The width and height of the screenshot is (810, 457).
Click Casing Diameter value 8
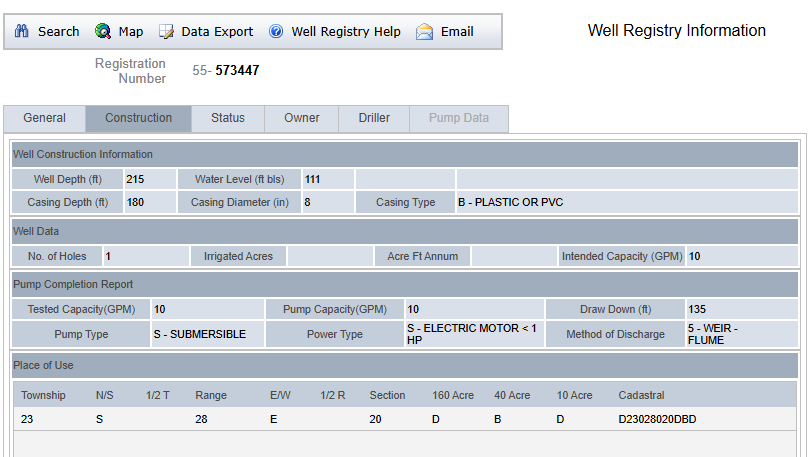click(x=307, y=202)
